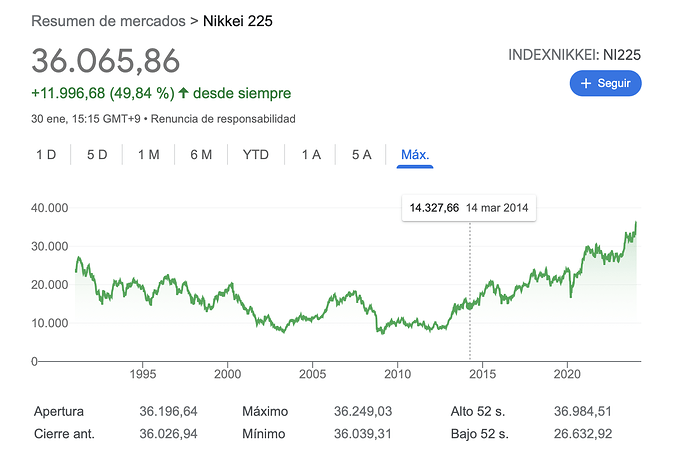Click the Nikkei 225 breadcrumb title
This screenshot has height=457, width=690.
pyautogui.click(x=238, y=21)
